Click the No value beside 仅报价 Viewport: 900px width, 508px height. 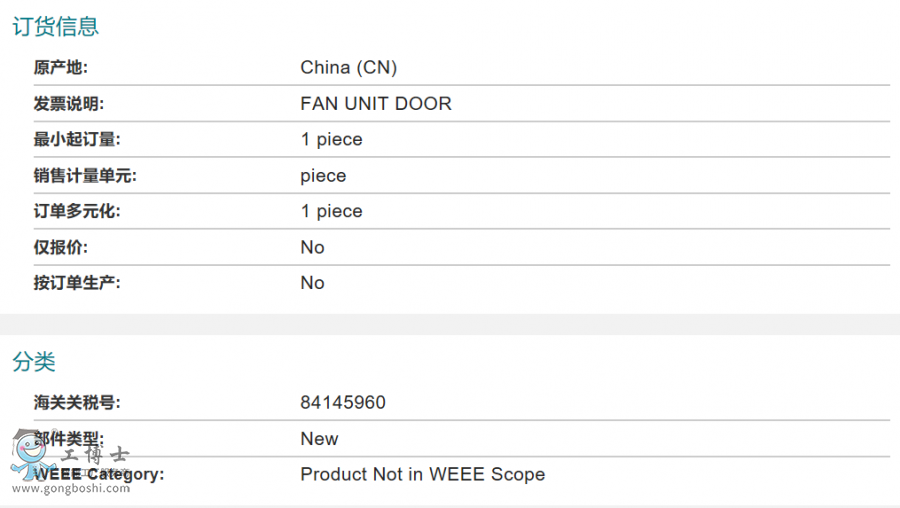coord(312,248)
